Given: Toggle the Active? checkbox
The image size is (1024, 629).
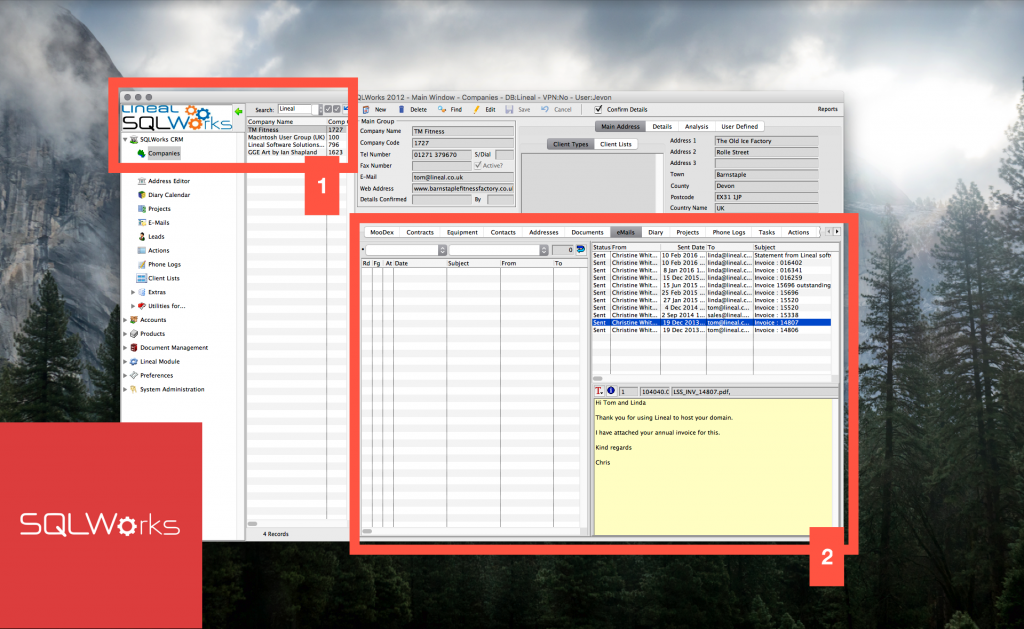Looking at the screenshot, I should pos(477,166).
